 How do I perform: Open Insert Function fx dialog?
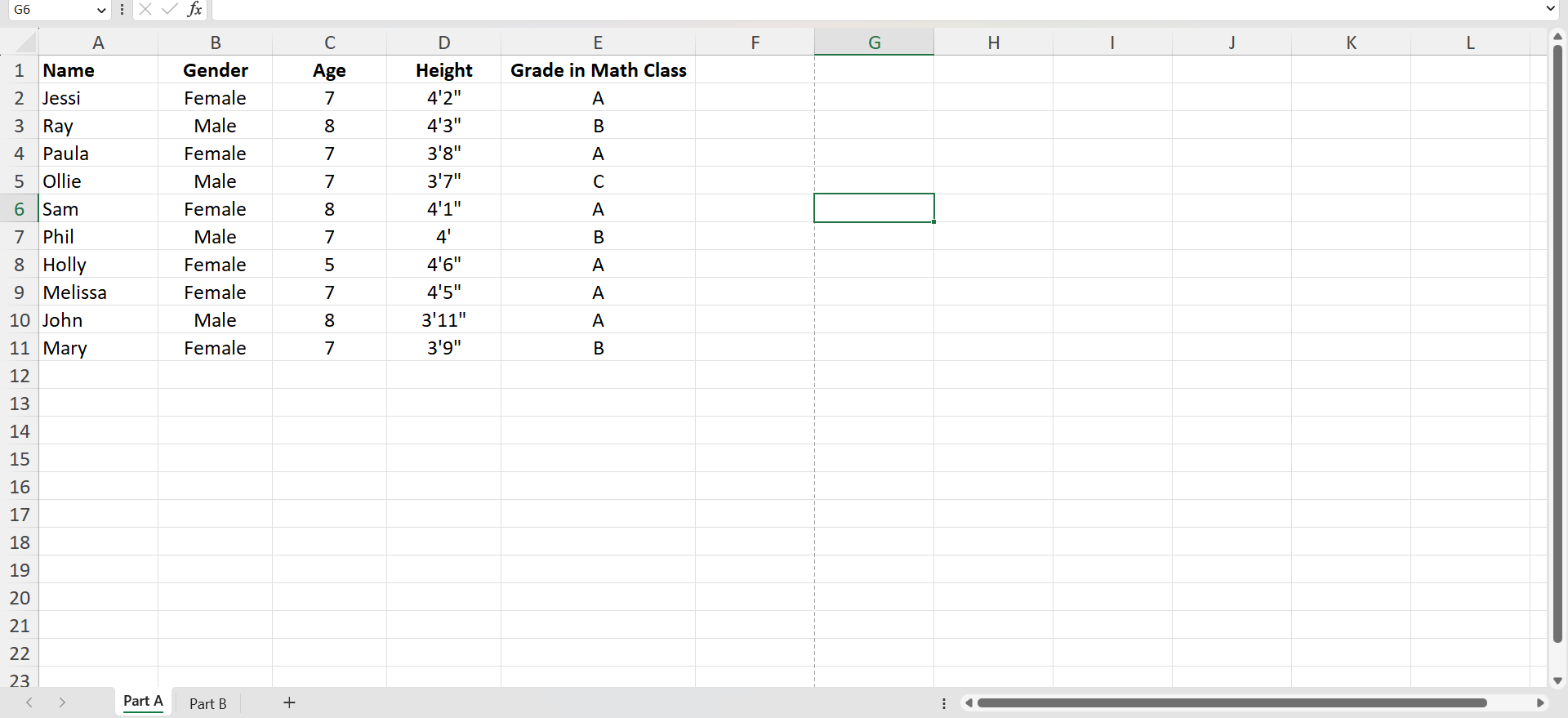pos(194,10)
